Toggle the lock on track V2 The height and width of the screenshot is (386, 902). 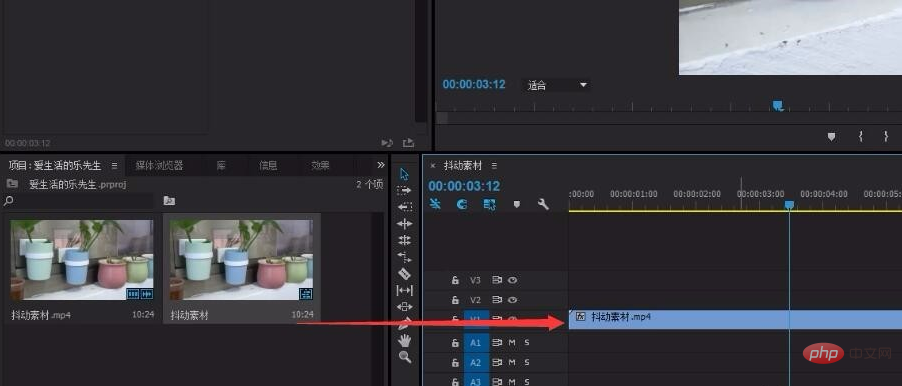pyautogui.click(x=455, y=300)
